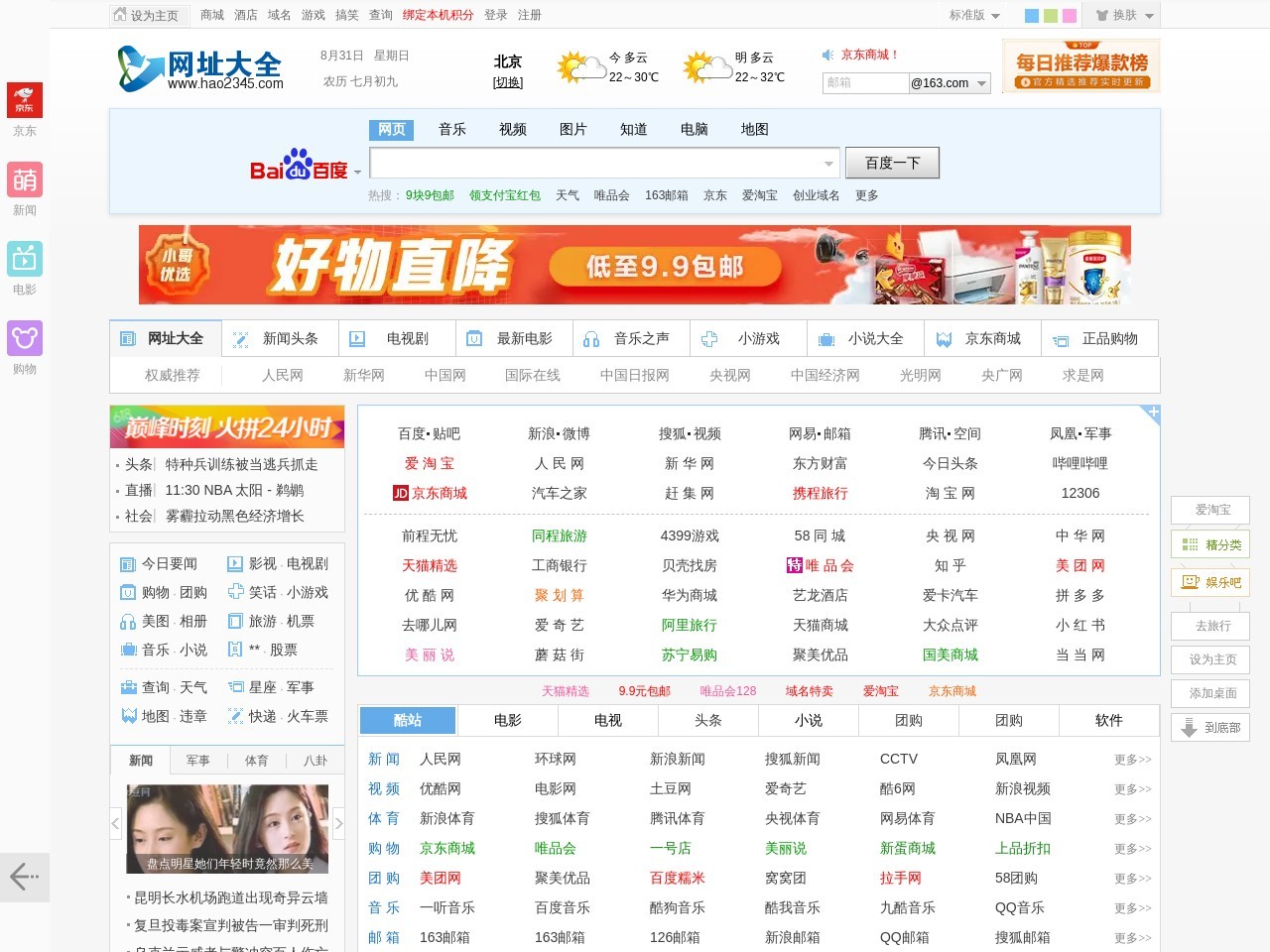Click inside the Baidu search input field
The width and height of the screenshot is (1270, 952).
coord(606,163)
